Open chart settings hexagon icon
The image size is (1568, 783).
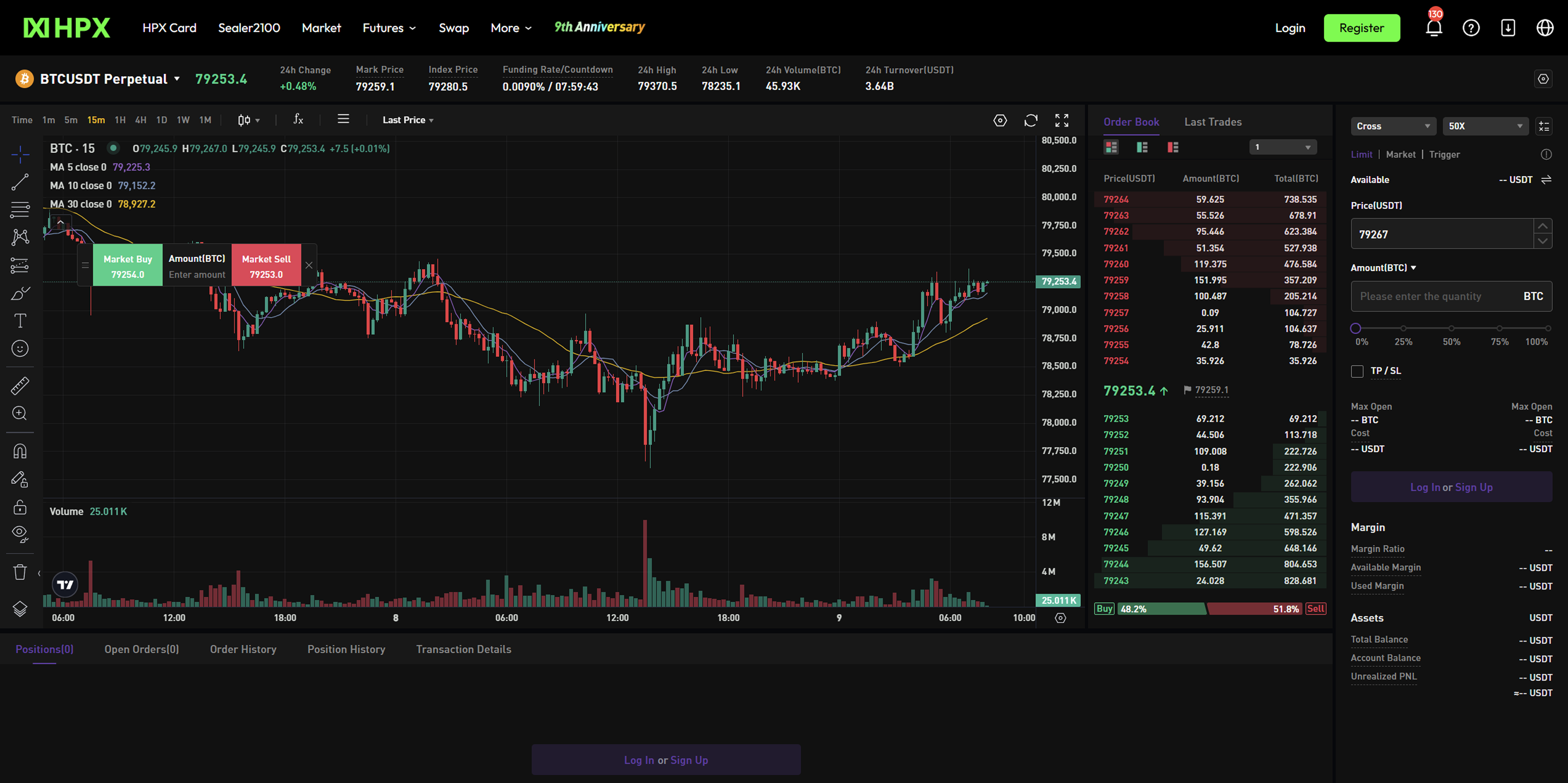[x=1000, y=121]
